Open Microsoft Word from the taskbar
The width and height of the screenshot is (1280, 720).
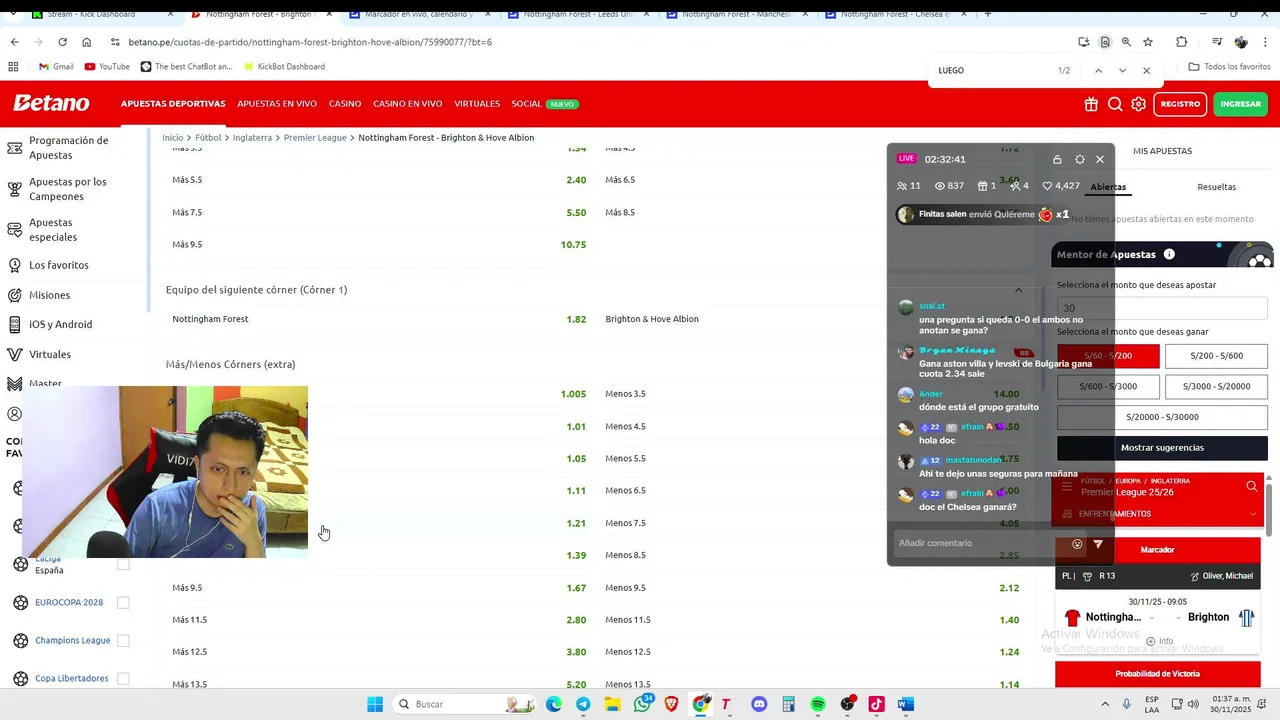point(906,704)
